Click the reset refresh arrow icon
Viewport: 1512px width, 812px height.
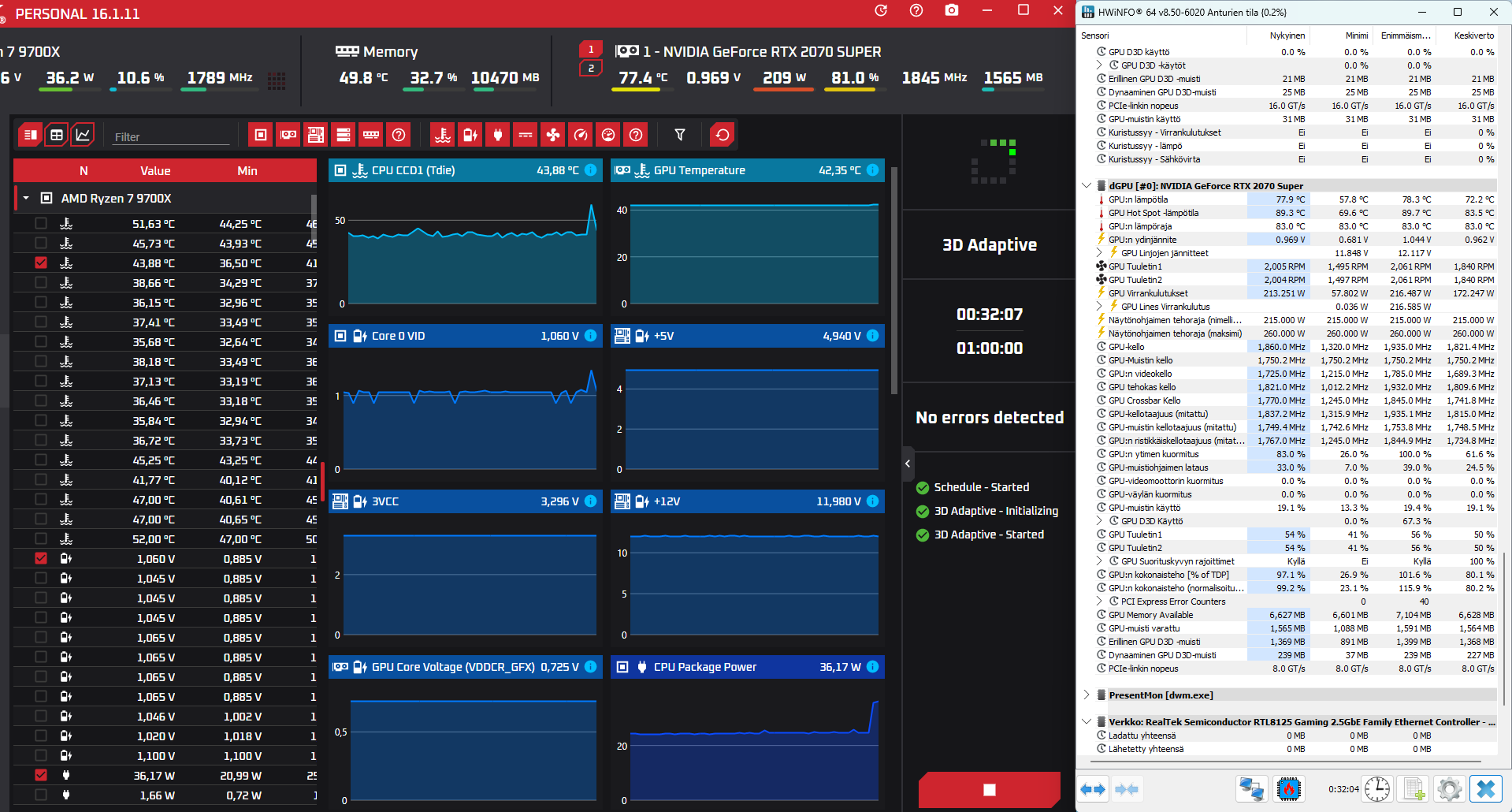coord(722,135)
